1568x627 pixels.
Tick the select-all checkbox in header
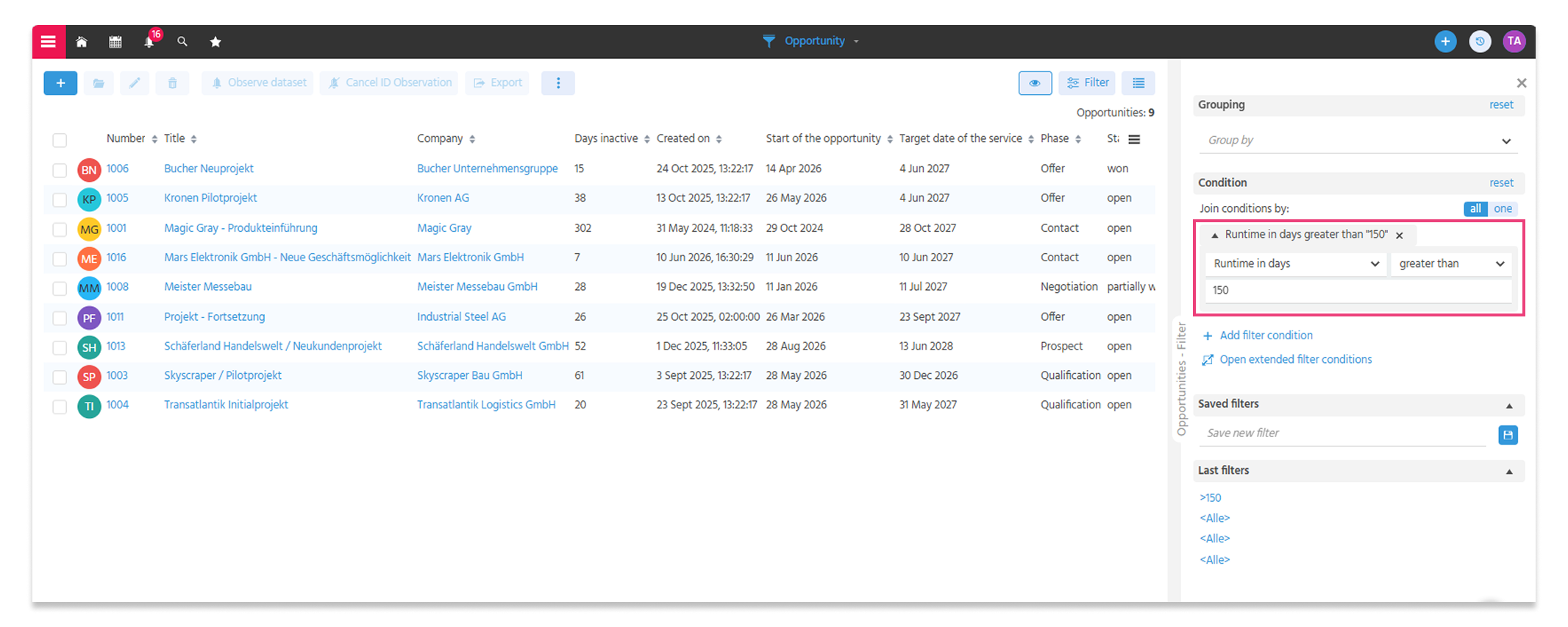60,140
